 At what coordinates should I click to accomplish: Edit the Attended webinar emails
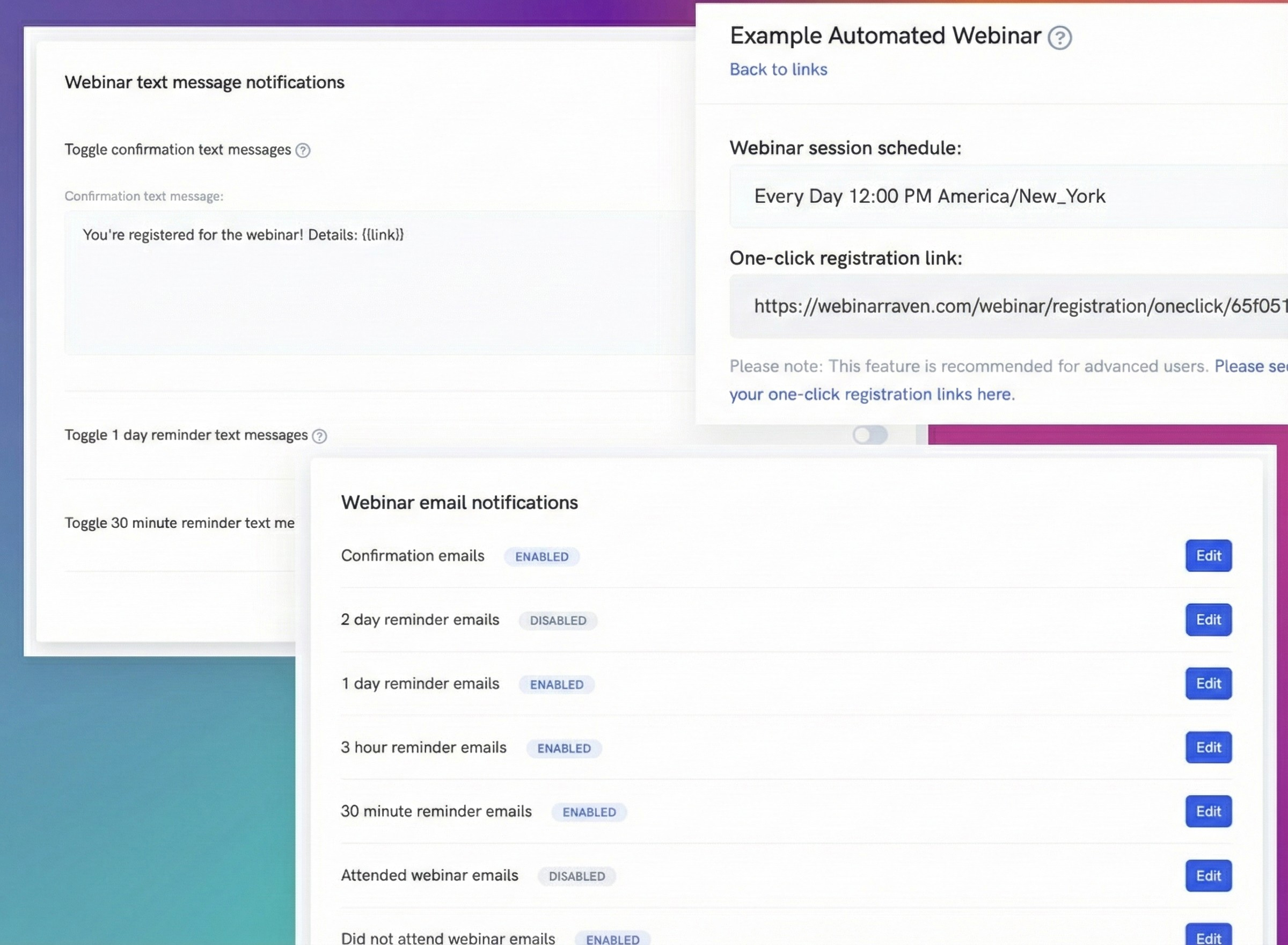[x=1208, y=875]
